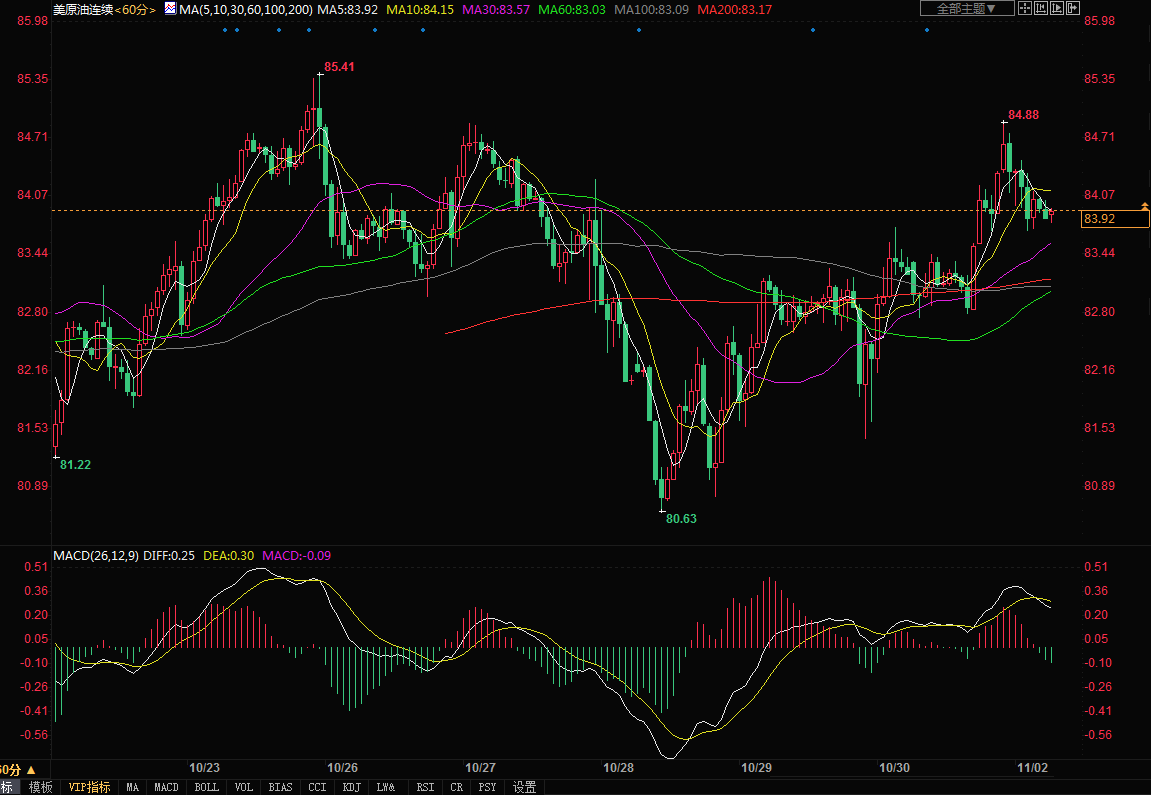Click the blue event dot near top right
Image resolution: width=1151 pixels, height=795 pixels.
[x=927, y=29]
